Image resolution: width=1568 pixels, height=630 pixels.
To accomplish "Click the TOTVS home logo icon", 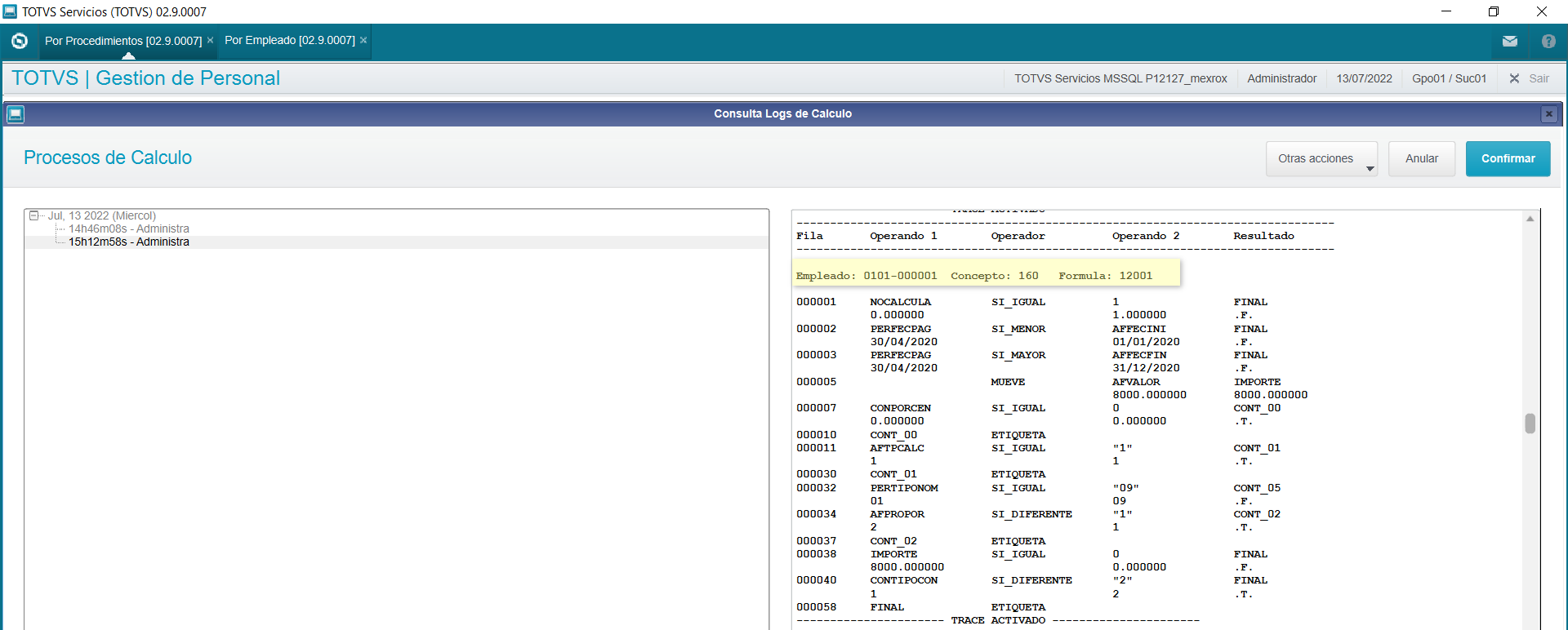I will (x=20, y=41).
